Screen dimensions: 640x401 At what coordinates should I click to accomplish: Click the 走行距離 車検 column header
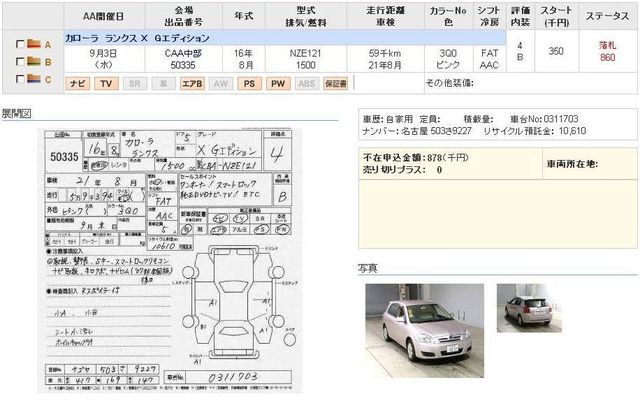pyautogui.click(x=385, y=16)
